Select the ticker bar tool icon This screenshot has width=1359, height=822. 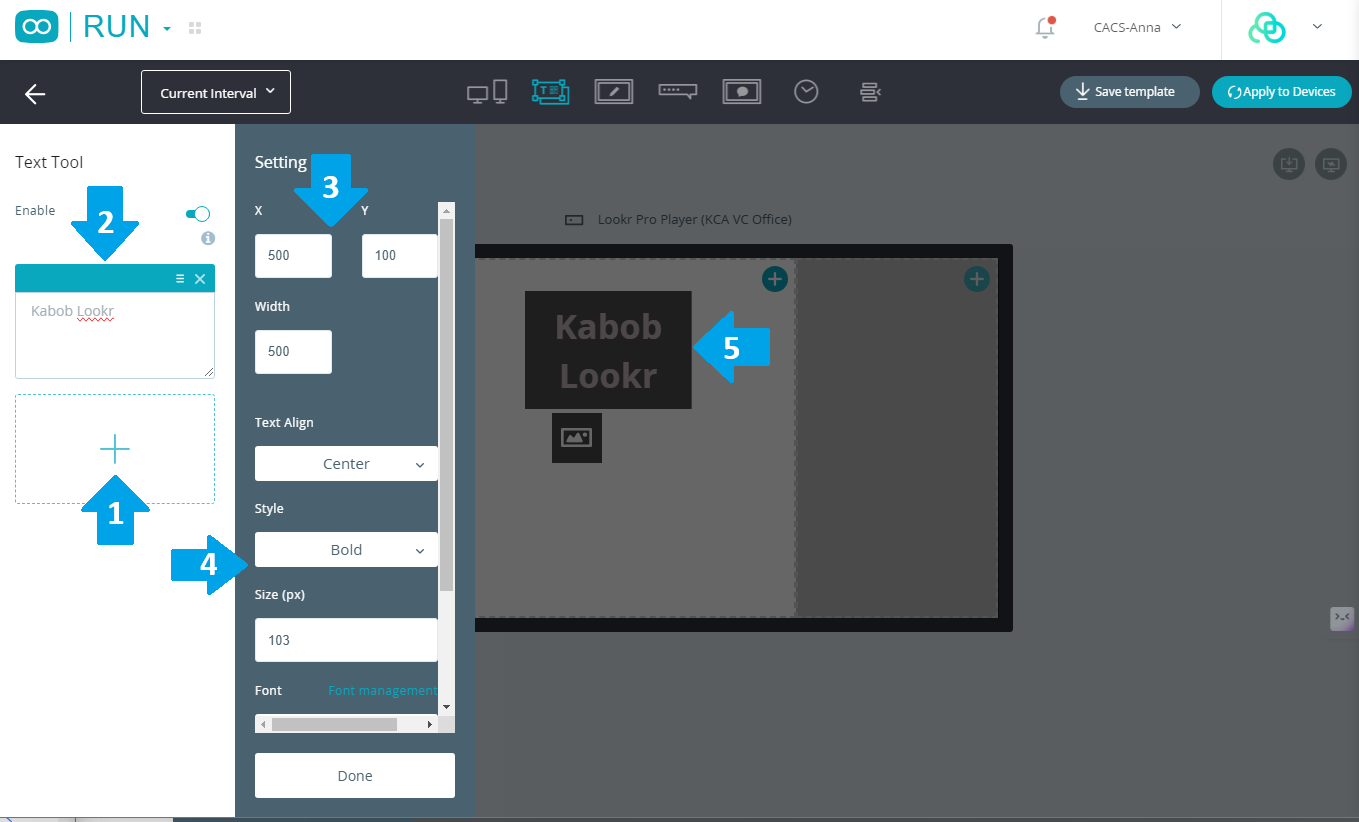click(677, 91)
